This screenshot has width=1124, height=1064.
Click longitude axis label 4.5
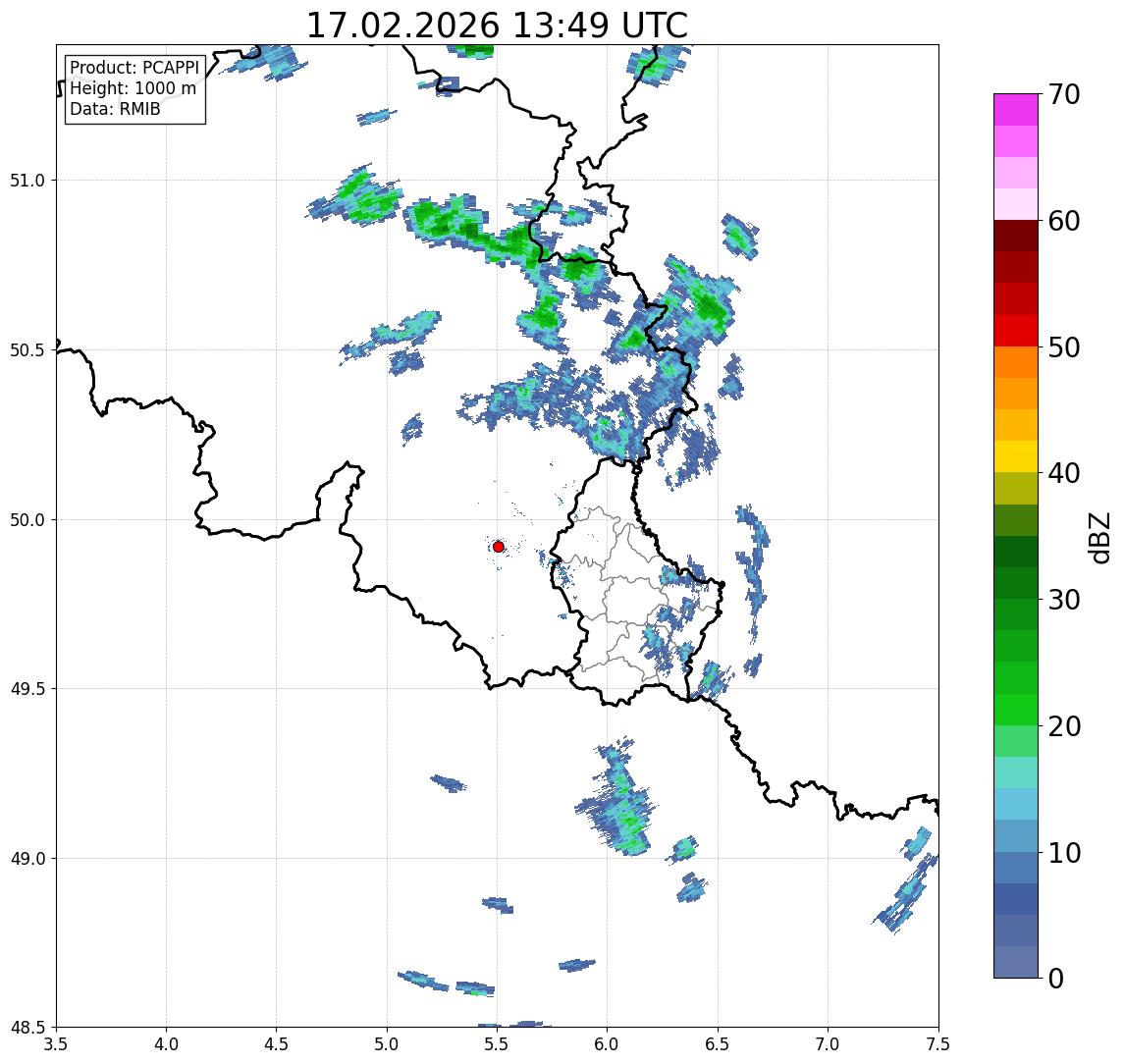click(x=277, y=1044)
